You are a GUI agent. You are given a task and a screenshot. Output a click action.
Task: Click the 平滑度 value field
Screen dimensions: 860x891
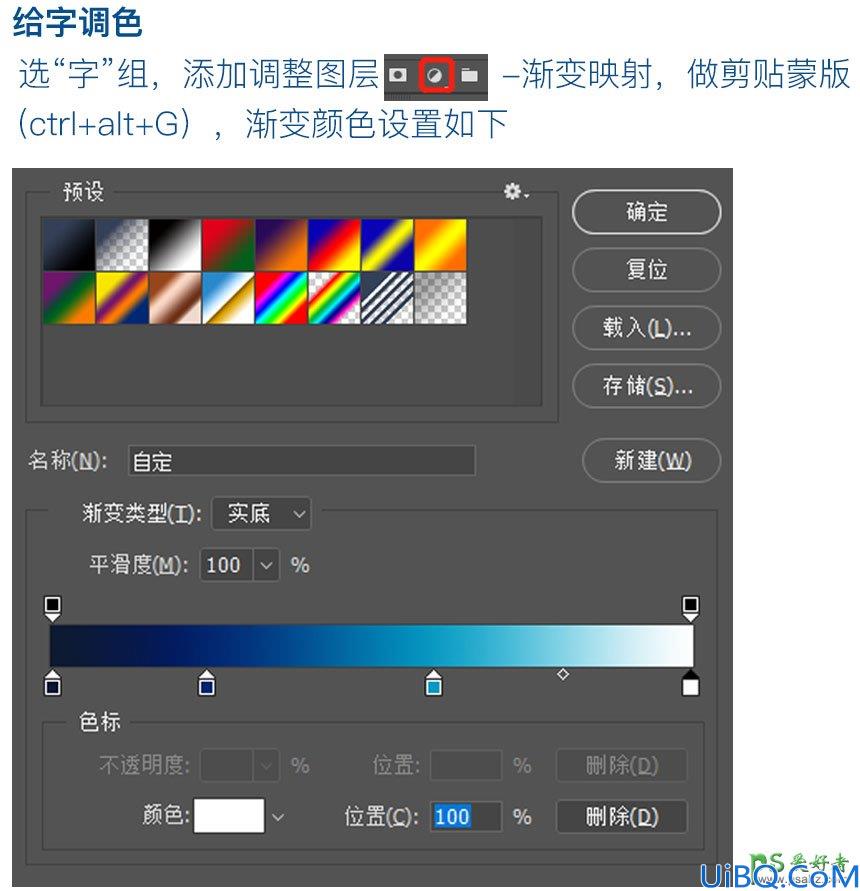click(x=226, y=565)
